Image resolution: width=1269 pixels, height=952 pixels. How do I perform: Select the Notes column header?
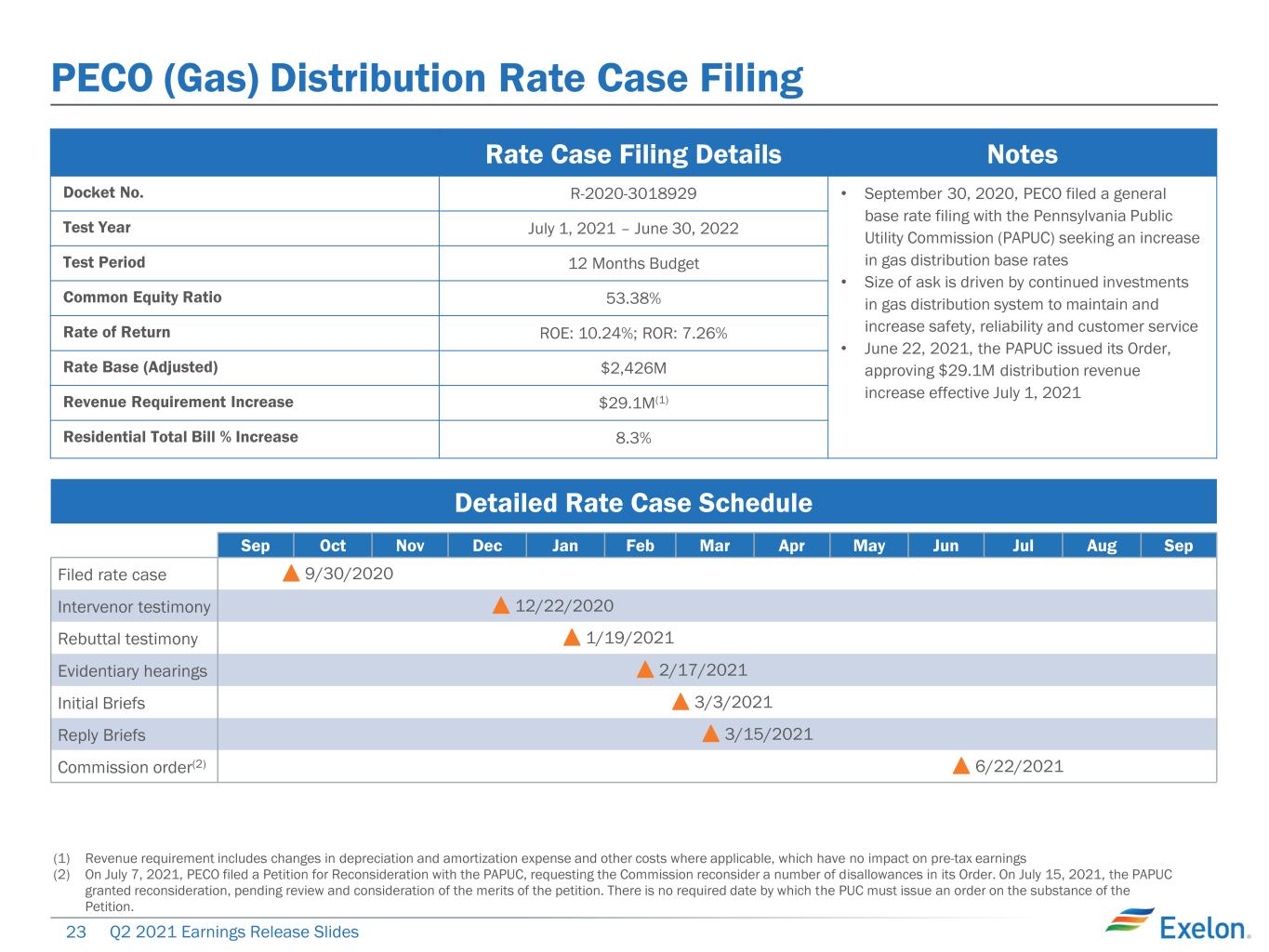(x=1022, y=154)
